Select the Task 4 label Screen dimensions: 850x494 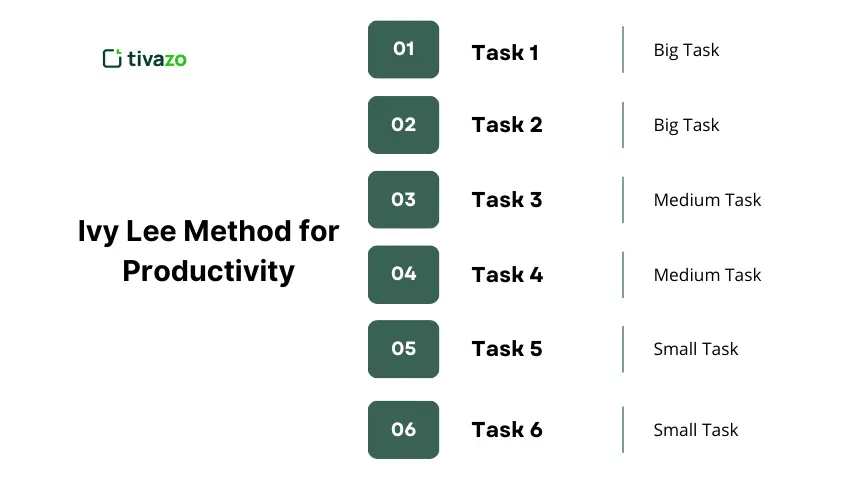tap(507, 275)
